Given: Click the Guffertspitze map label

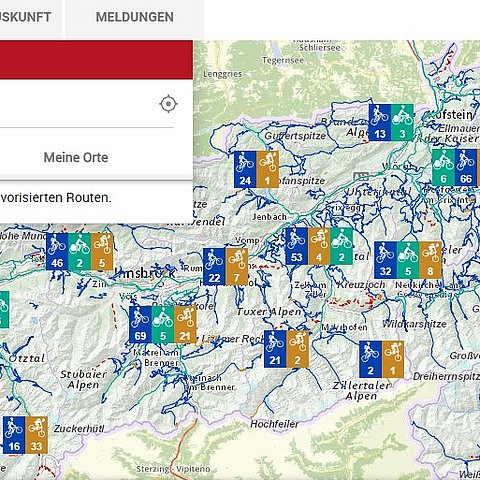Looking at the screenshot, I should (x=295, y=136).
